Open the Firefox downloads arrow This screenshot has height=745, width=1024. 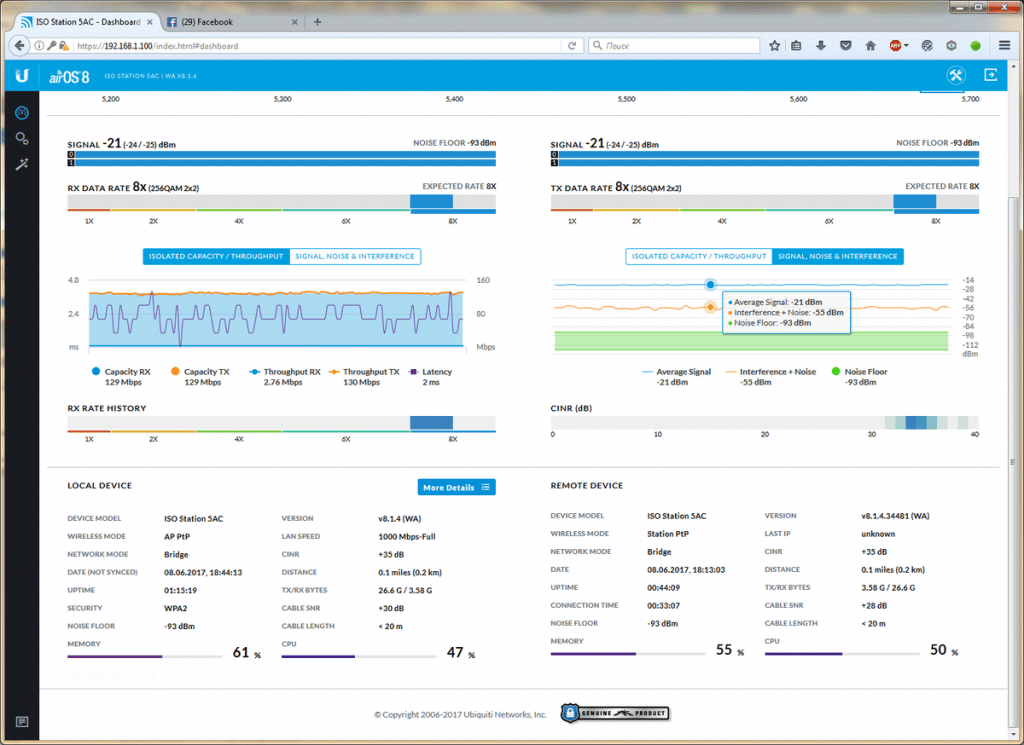821,45
